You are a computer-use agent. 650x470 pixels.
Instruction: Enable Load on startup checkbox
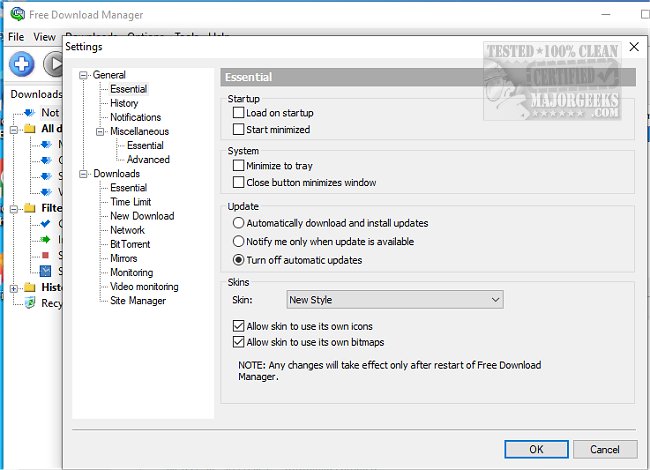tap(238, 113)
